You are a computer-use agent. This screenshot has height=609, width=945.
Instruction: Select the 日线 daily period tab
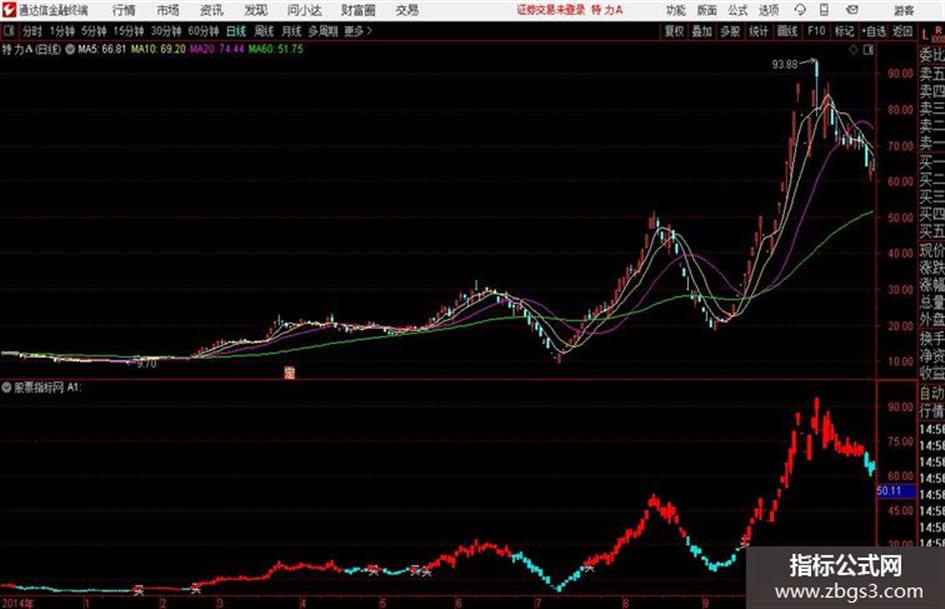click(x=236, y=31)
